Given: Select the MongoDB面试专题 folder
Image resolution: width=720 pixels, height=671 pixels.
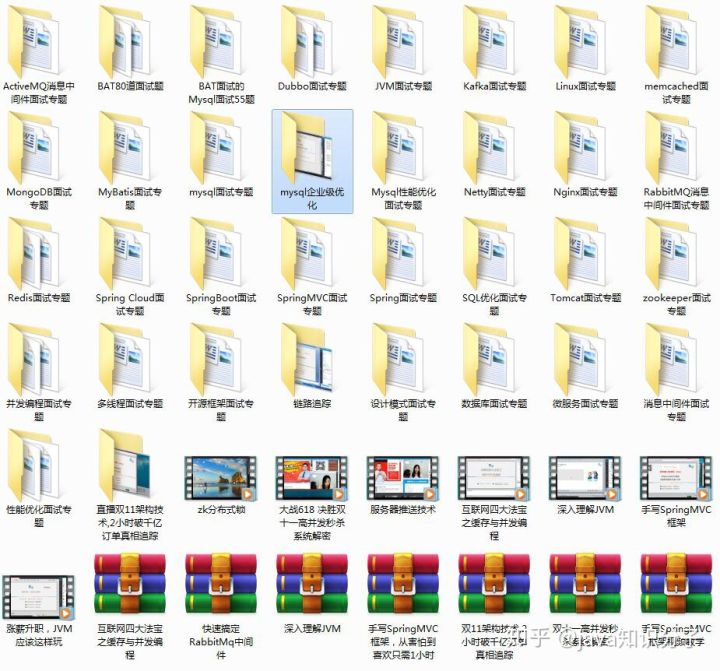Looking at the screenshot, I should pyautogui.click(x=38, y=150).
